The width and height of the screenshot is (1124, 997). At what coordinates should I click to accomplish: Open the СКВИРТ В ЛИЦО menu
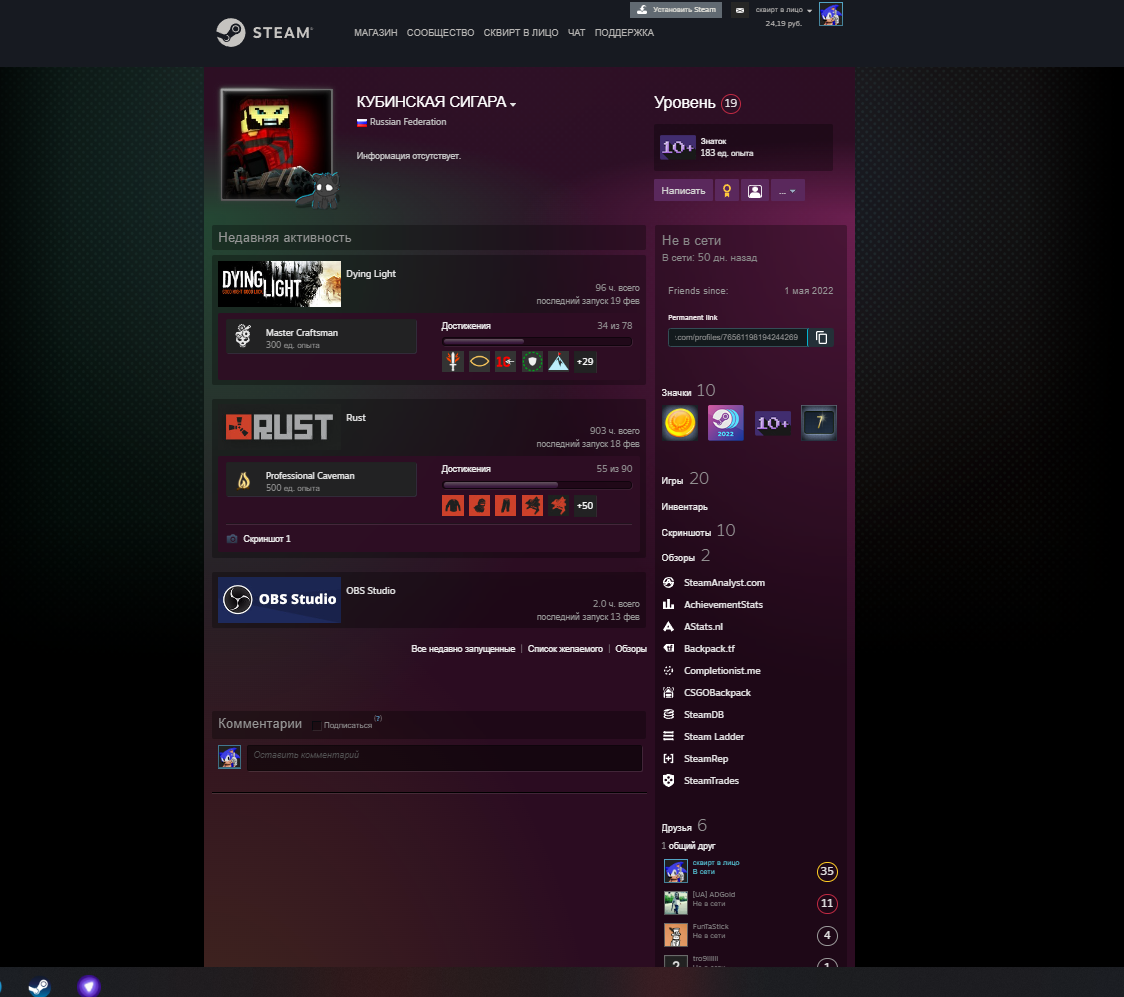pyautogui.click(x=520, y=33)
